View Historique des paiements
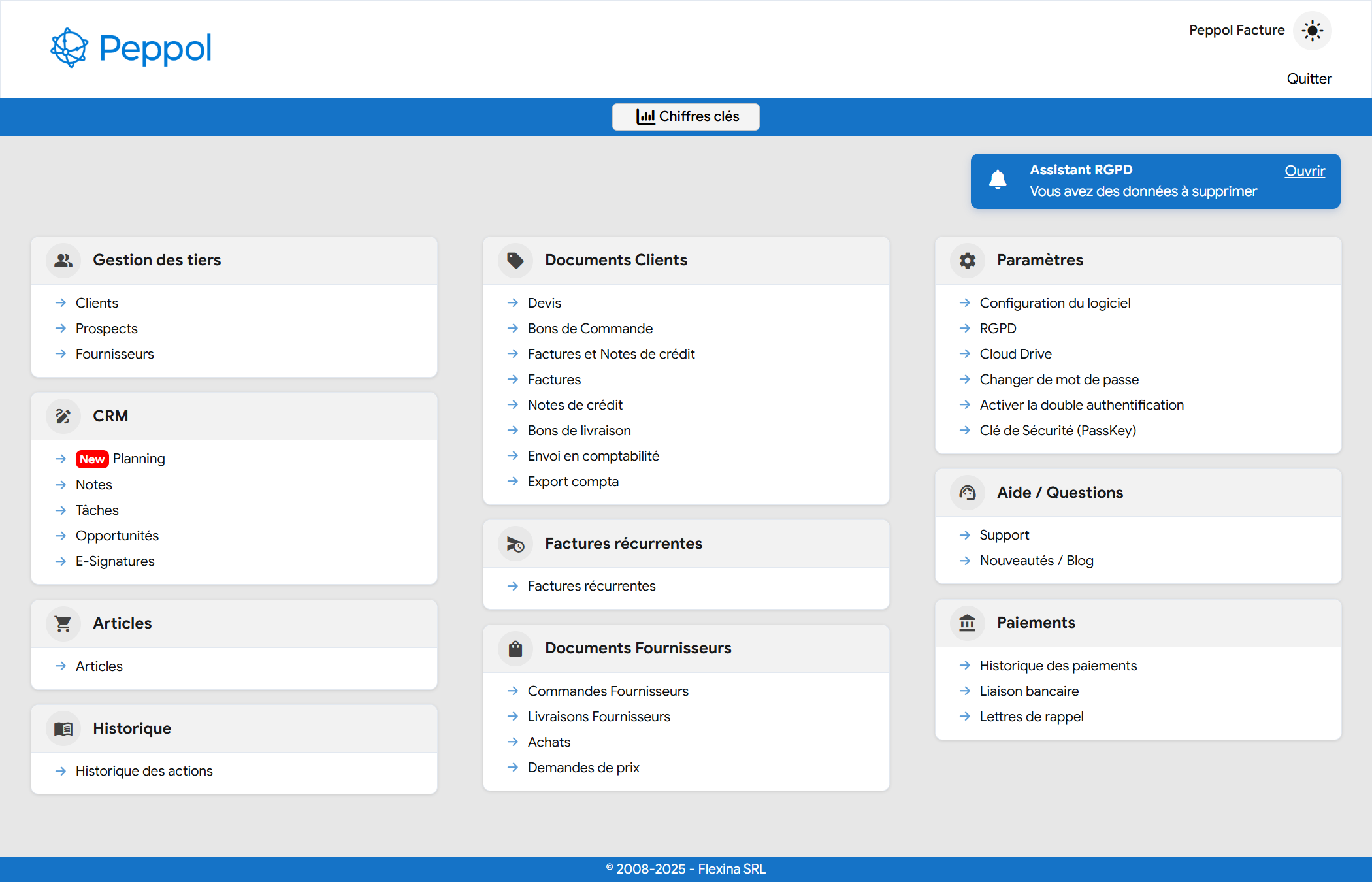This screenshot has width=1372, height=882. pos(1058,666)
